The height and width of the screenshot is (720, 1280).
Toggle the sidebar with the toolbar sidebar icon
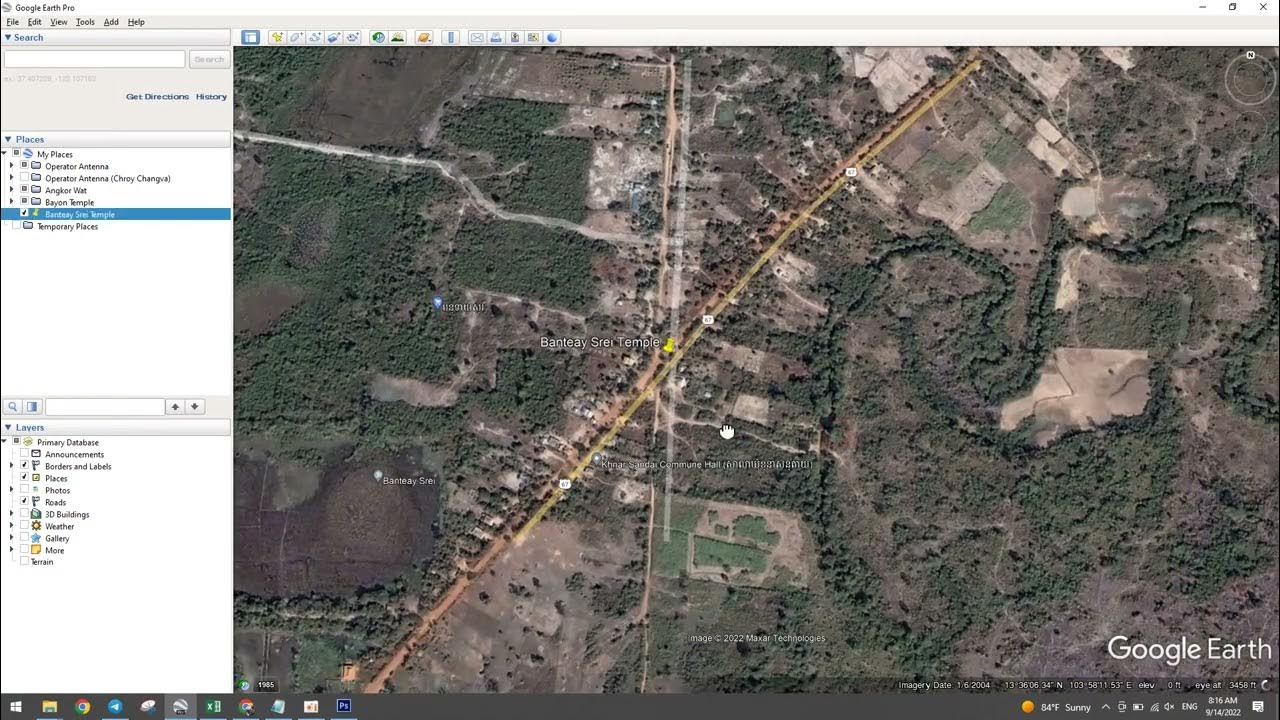tap(250, 37)
